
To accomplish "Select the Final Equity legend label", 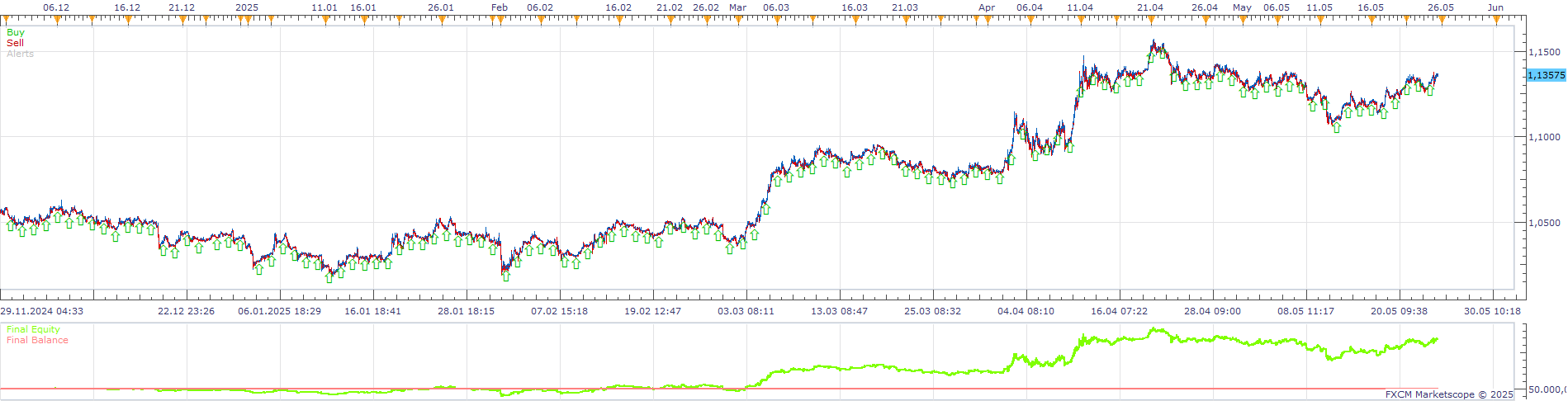I will (33, 329).
